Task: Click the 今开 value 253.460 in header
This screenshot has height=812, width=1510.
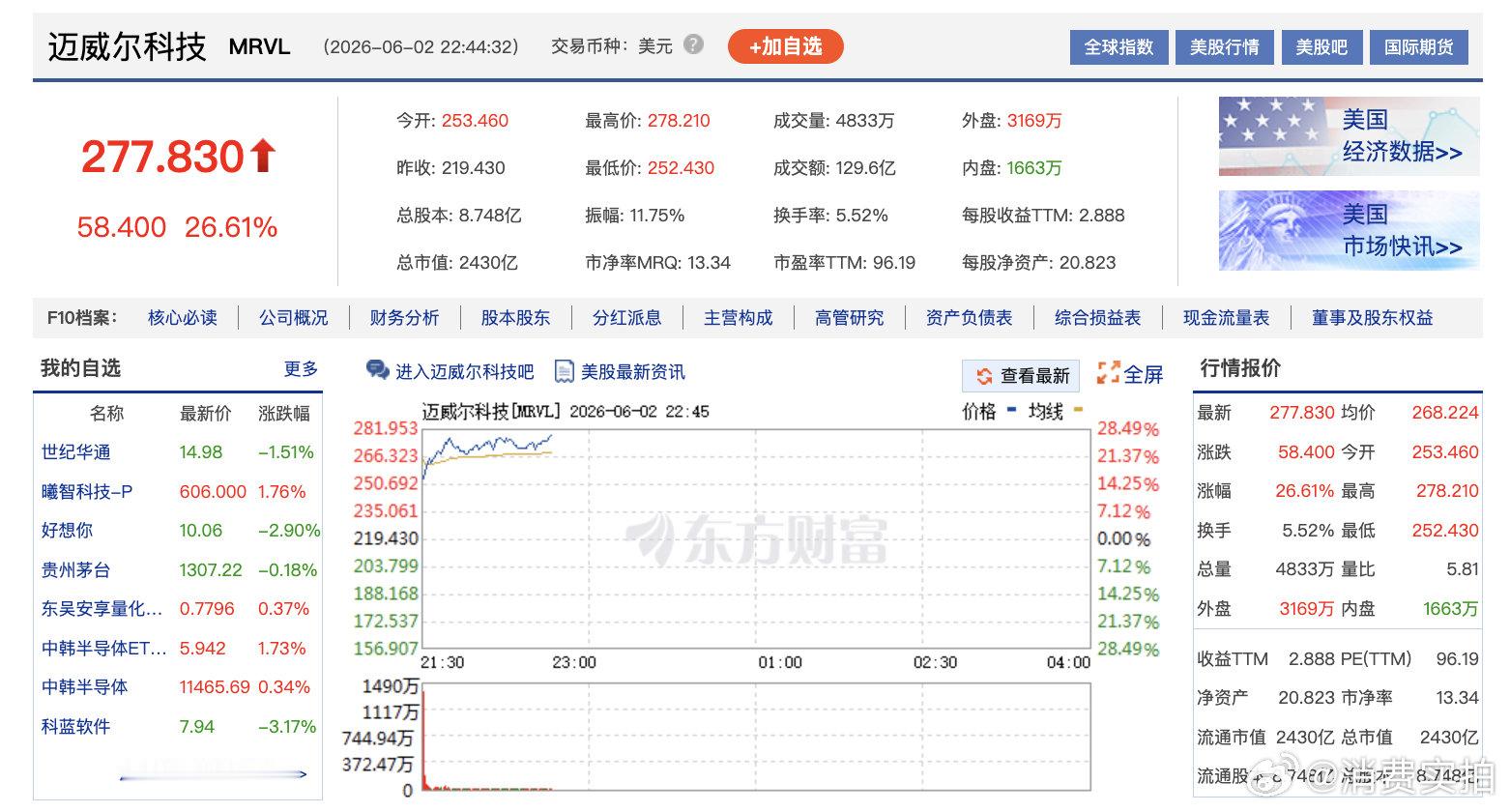Action: pyautogui.click(x=475, y=121)
